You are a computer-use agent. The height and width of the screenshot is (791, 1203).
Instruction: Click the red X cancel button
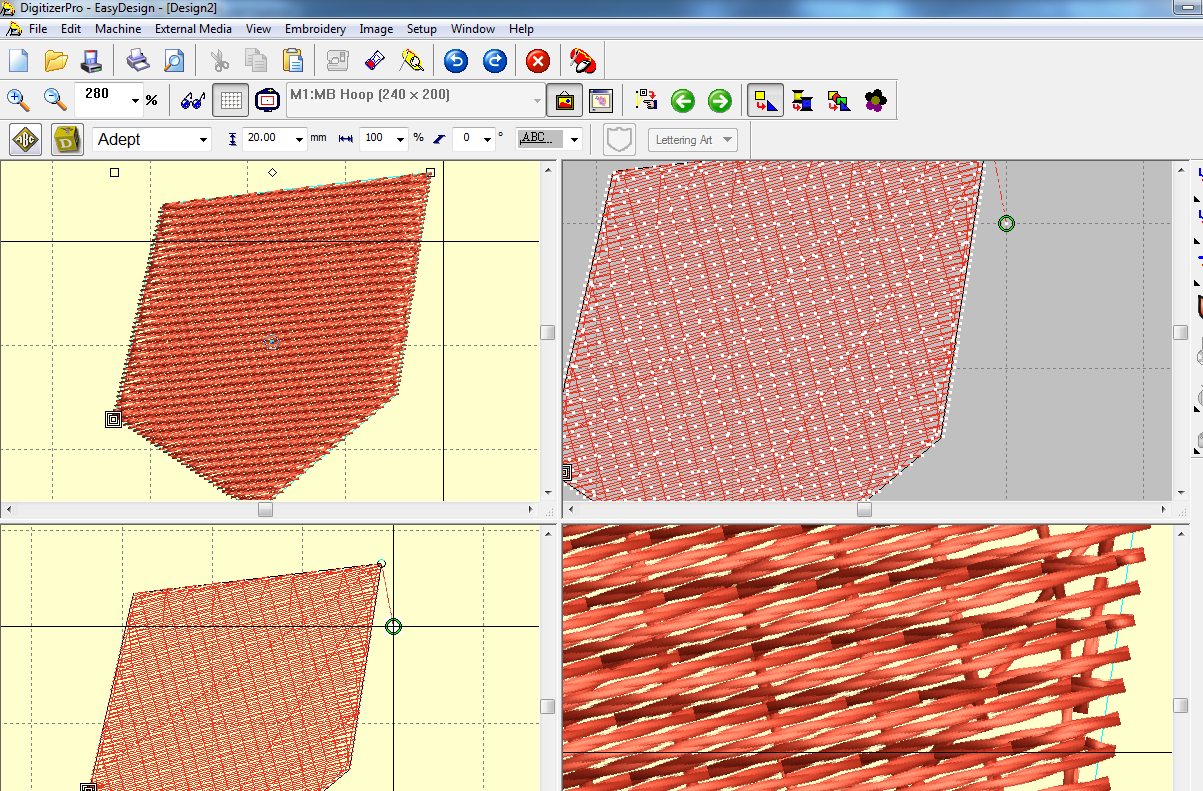tap(538, 61)
